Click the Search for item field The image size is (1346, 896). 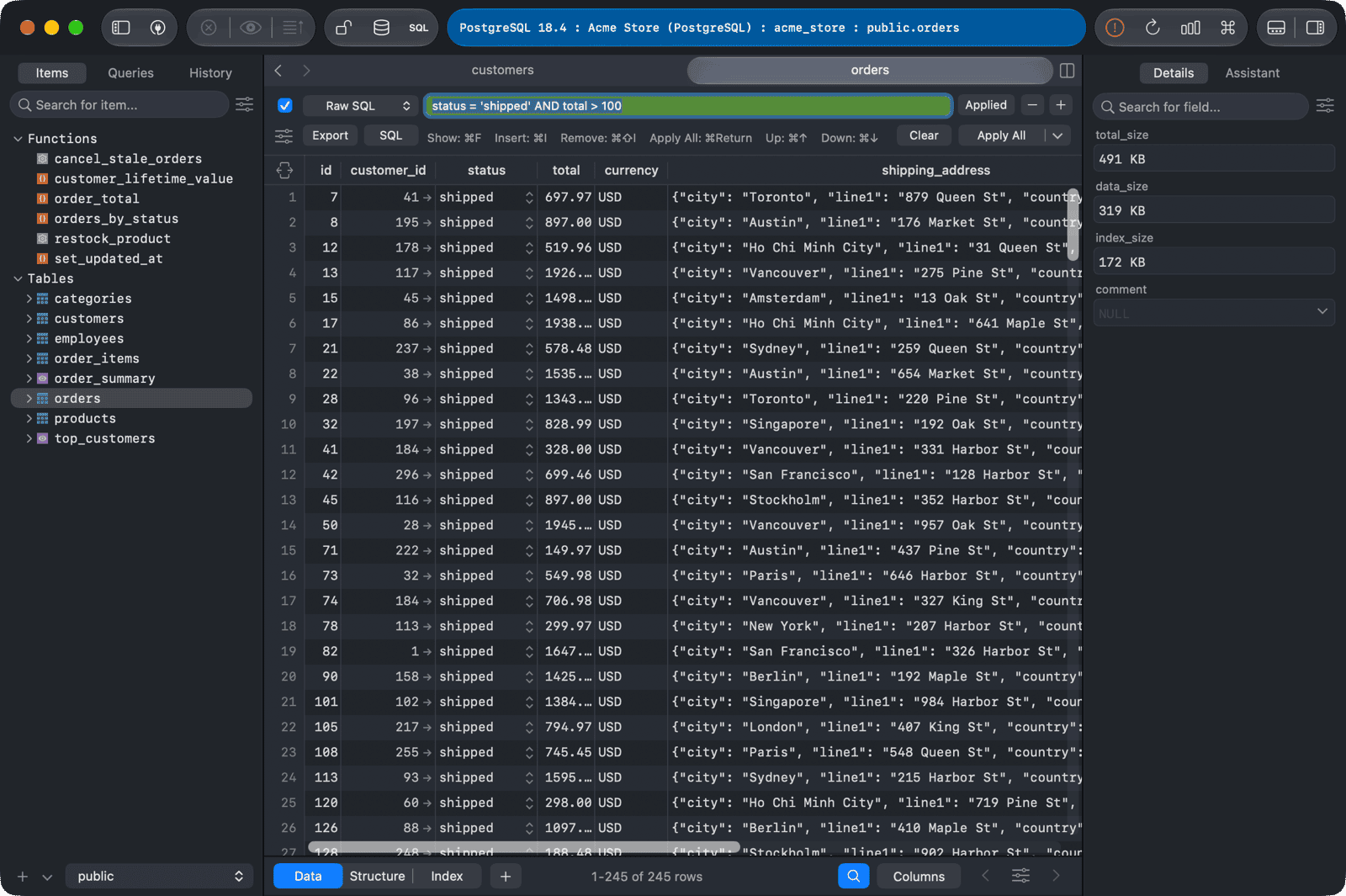click(x=119, y=104)
